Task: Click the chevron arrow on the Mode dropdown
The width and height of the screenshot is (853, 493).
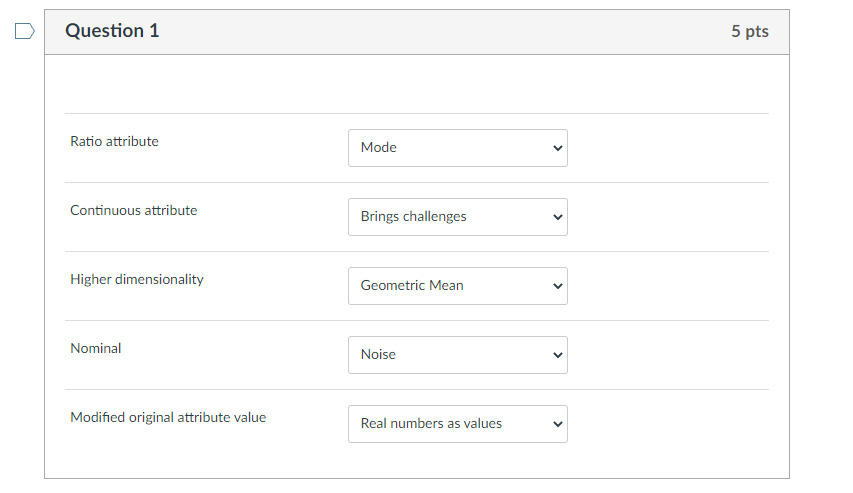Action: [557, 148]
